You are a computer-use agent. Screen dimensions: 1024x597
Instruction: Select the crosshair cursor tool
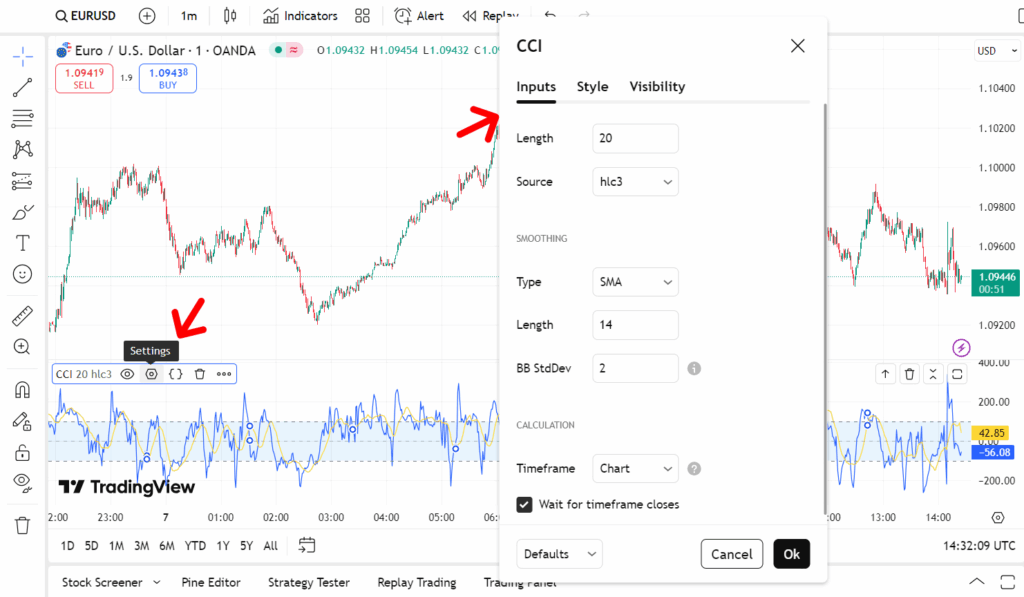tap(22, 55)
